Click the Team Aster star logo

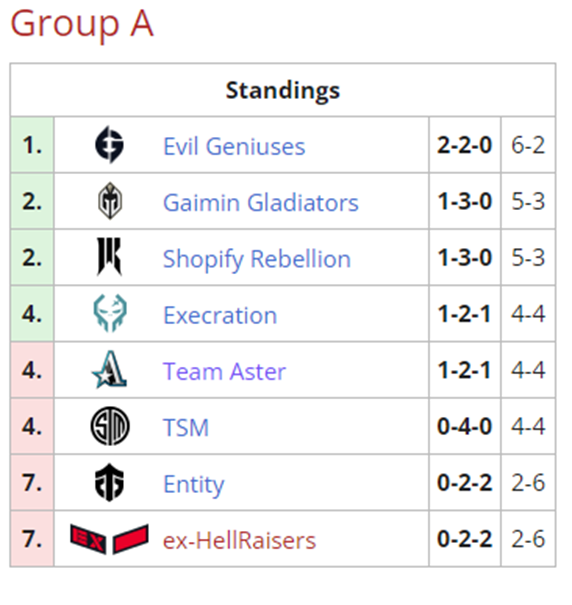click(110, 369)
